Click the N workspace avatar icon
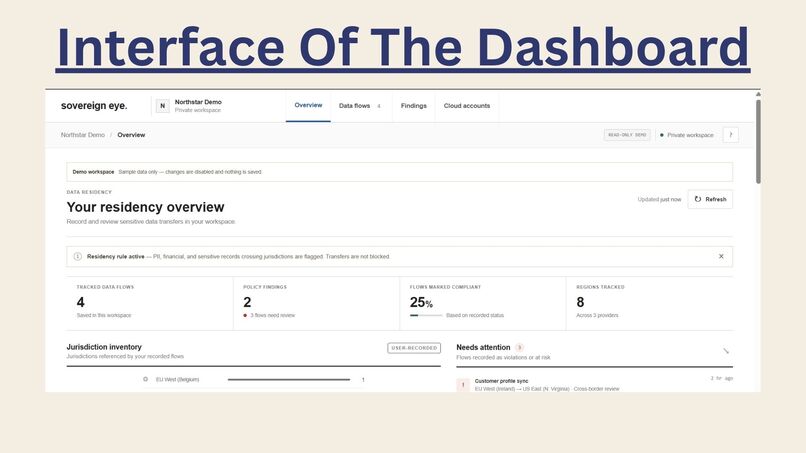The height and width of the screenshot is (453, 806). tap(162, 106)
